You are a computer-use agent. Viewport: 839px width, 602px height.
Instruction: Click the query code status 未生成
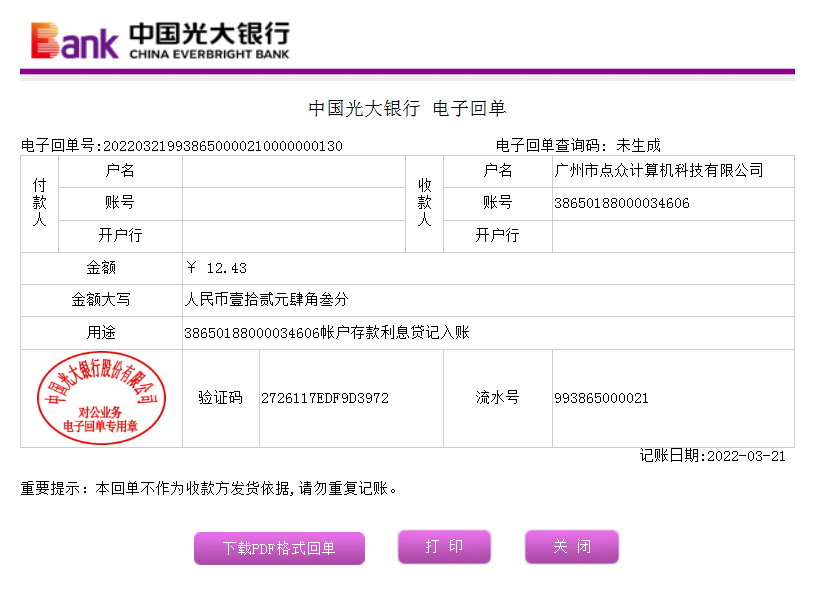(638, 146)
